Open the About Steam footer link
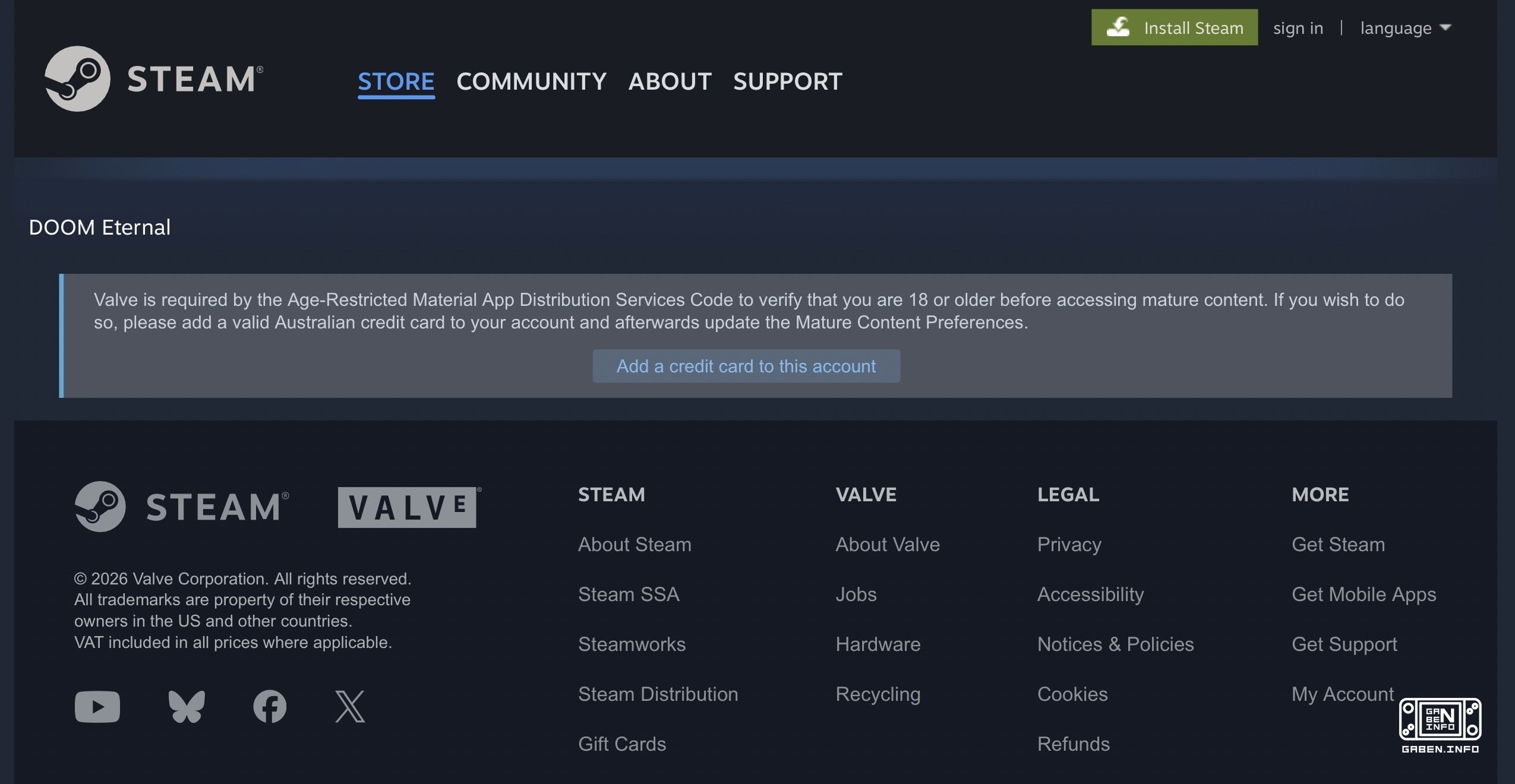This screenshot has height=784, width=1515. point(635,544)
